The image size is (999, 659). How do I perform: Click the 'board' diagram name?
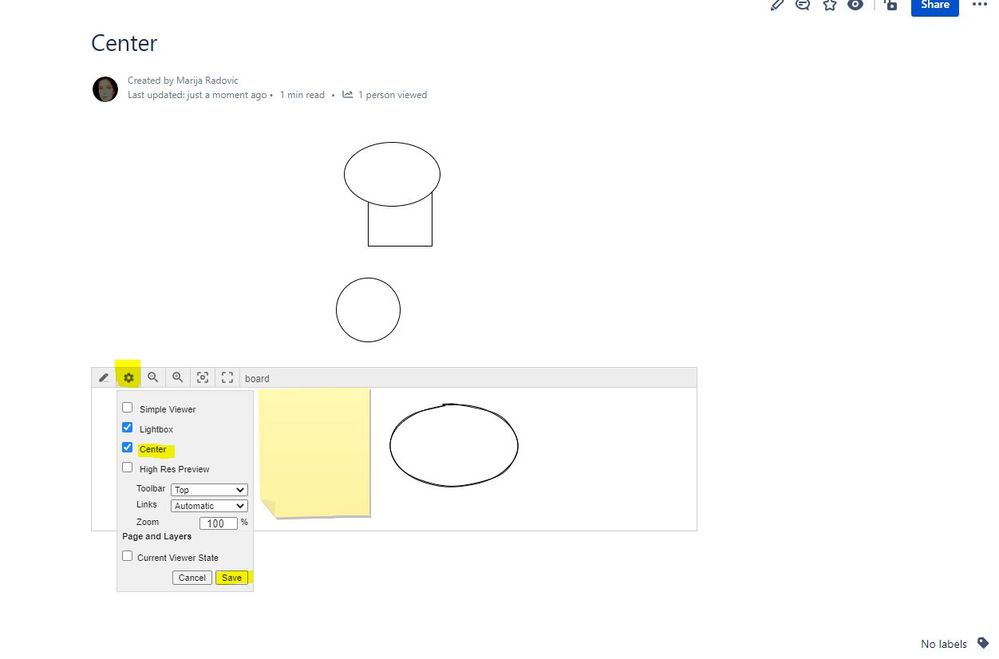point(257,379)
